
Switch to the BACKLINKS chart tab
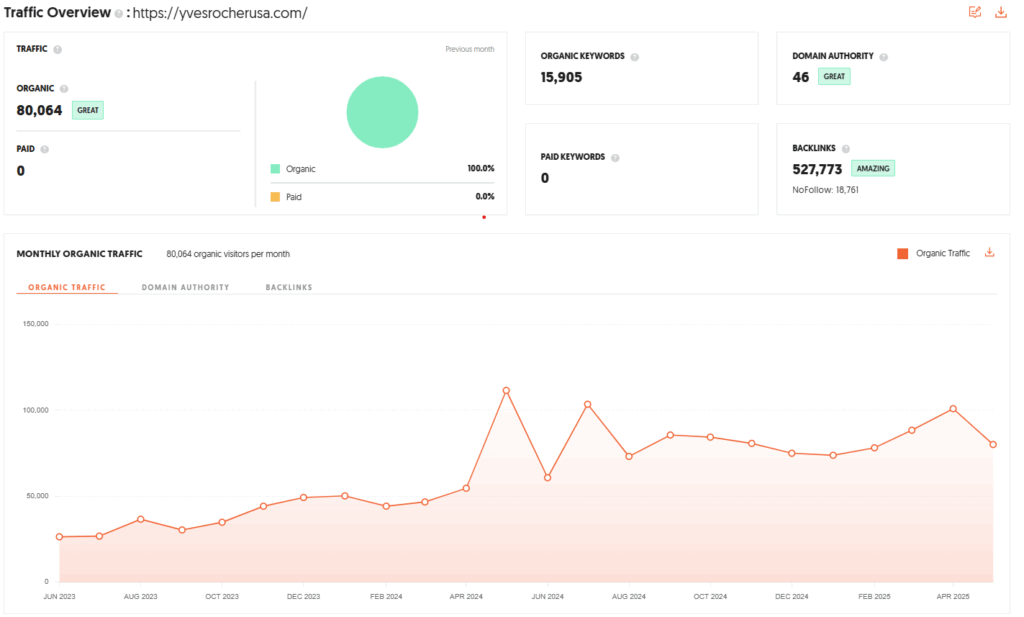point(289,287)
